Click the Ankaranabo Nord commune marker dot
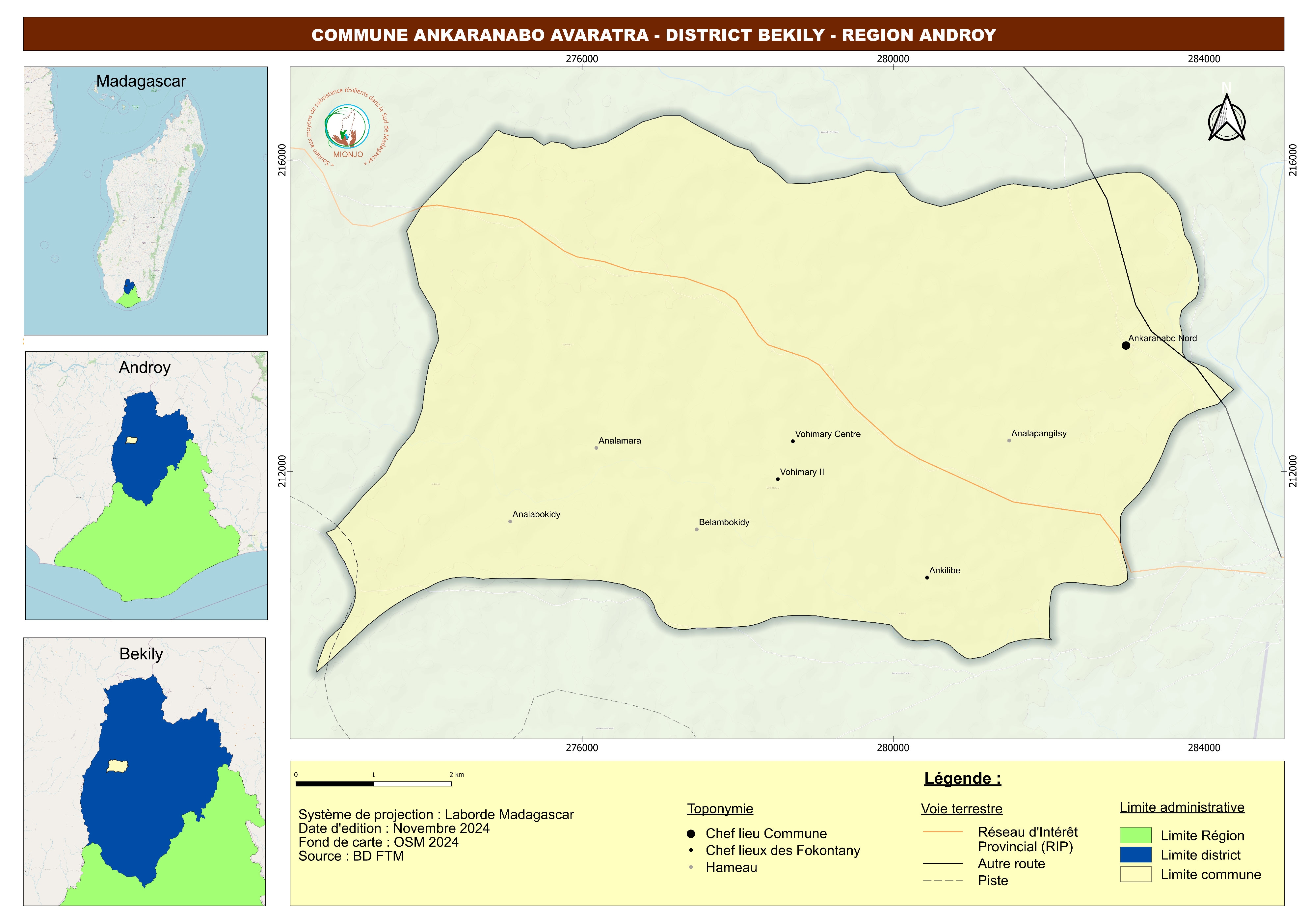This screenshot has width=1308, height=924. pos(1126,345)
